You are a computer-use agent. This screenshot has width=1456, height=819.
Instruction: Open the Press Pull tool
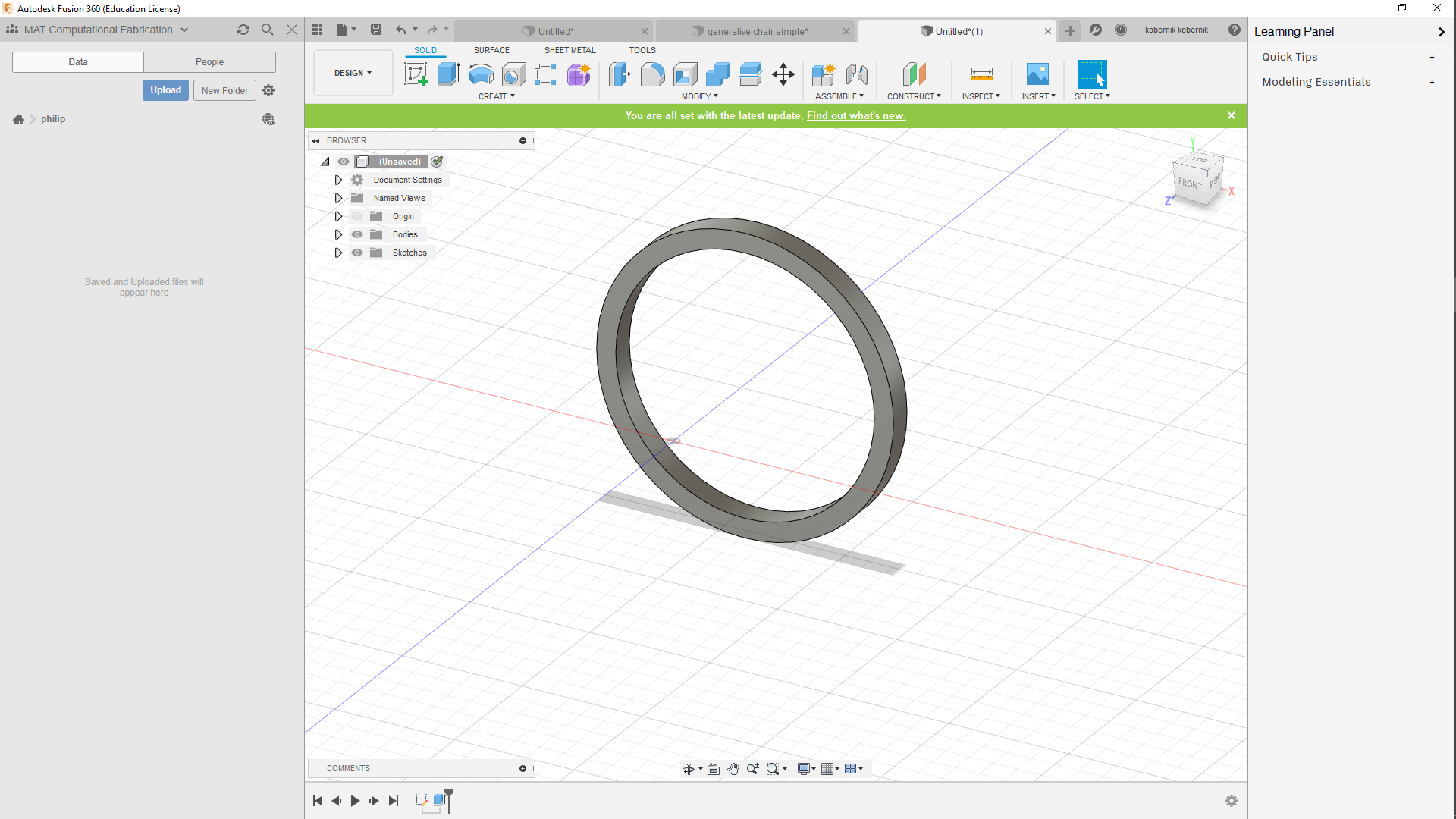pos(620,74)
